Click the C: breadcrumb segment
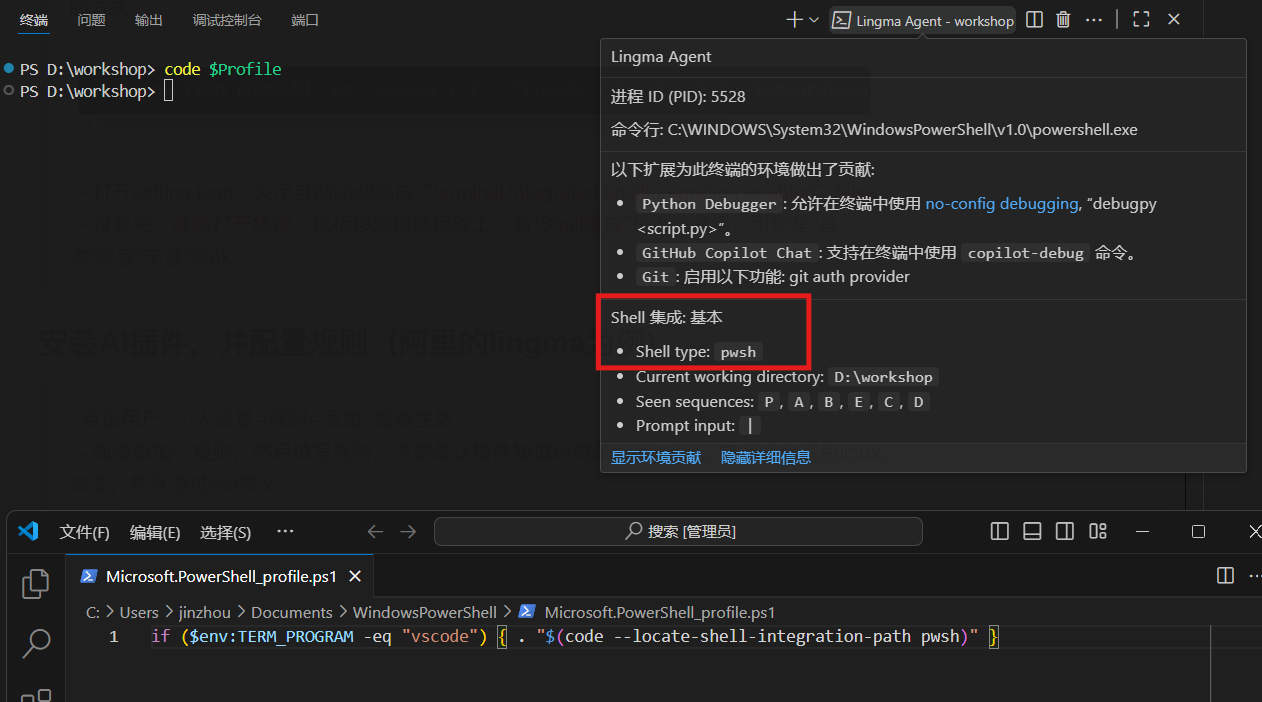This screenshot has width=1262, height=702. click(x=92, y=612)
